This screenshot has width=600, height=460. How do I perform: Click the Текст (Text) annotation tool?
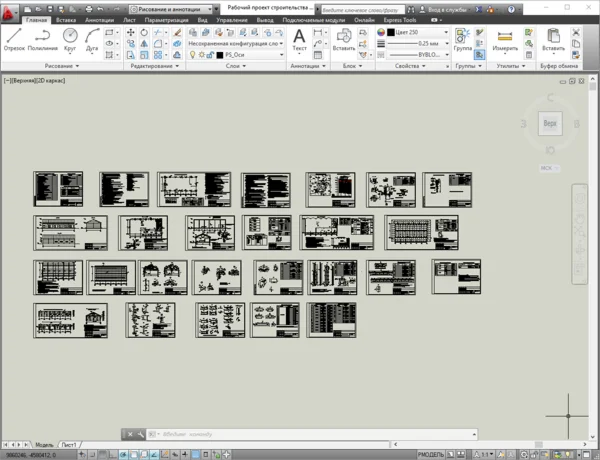[x=299, y=39]
